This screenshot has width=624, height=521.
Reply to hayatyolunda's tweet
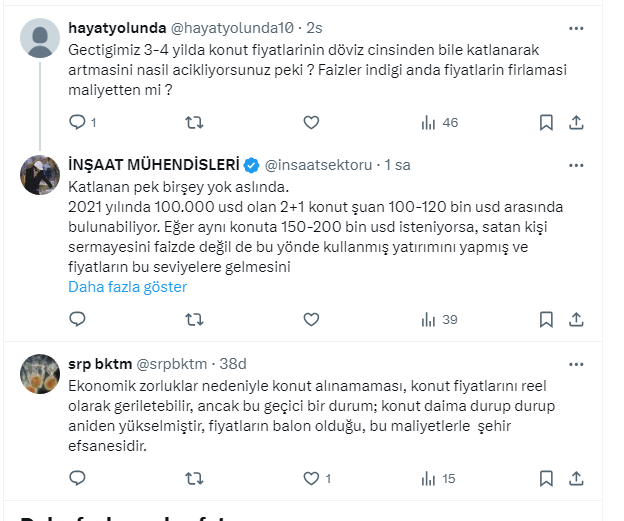[78, 123]
